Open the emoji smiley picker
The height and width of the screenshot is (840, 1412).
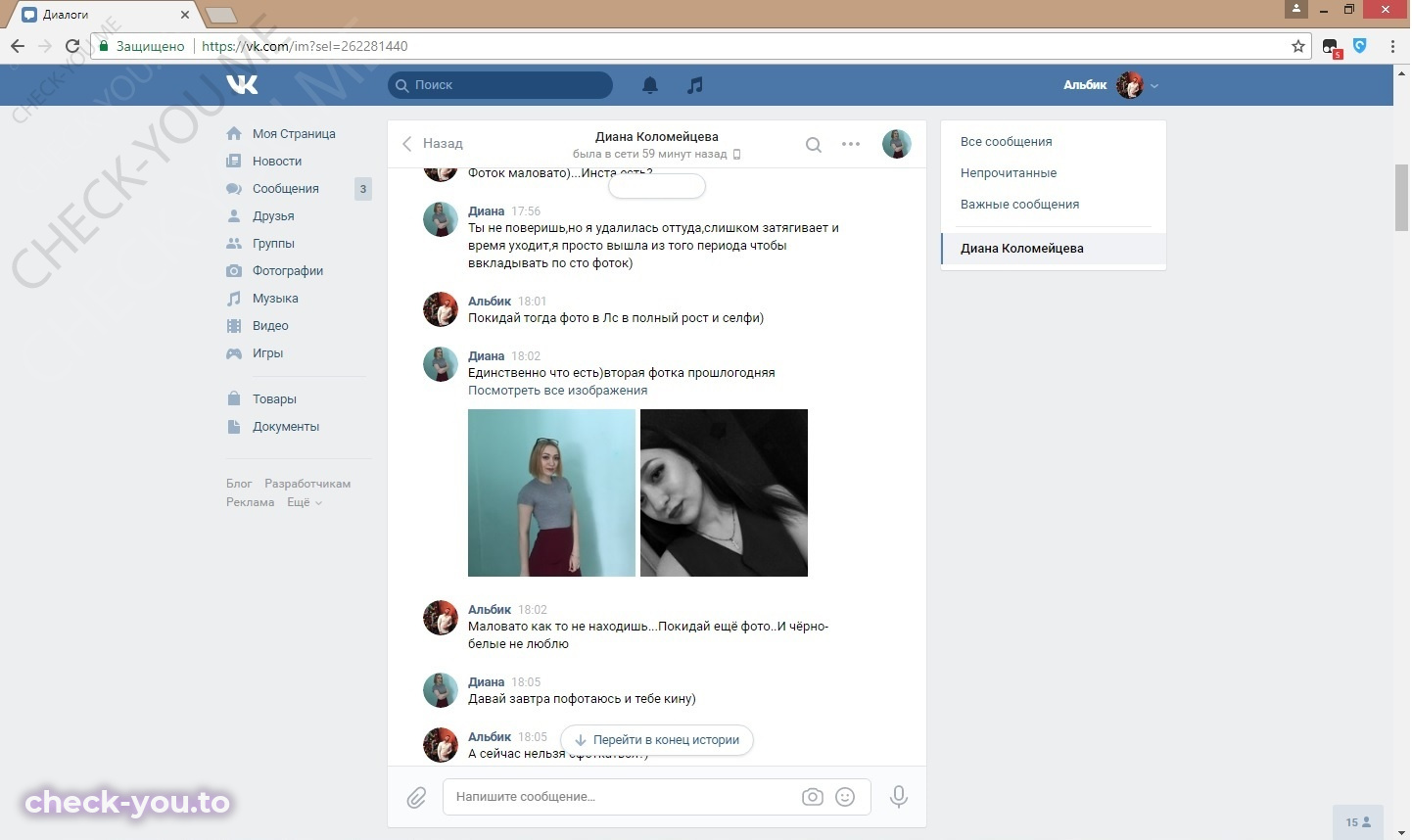[x=845, y=797]
